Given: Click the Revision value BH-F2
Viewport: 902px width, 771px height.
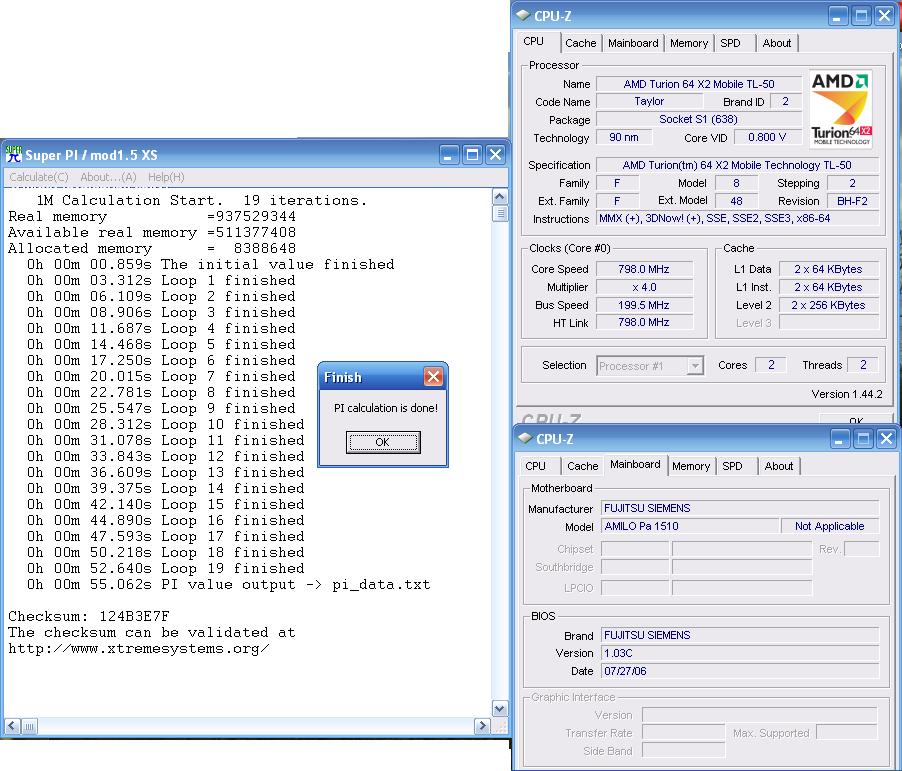Looking at the screenshot, I should tap(853, 201).
